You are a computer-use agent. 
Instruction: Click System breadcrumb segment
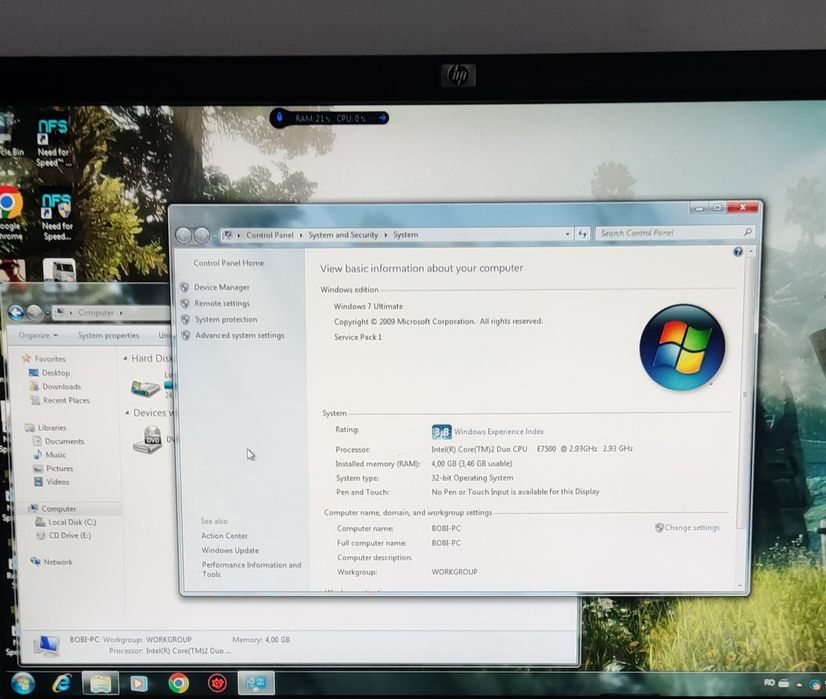point(406,235)
